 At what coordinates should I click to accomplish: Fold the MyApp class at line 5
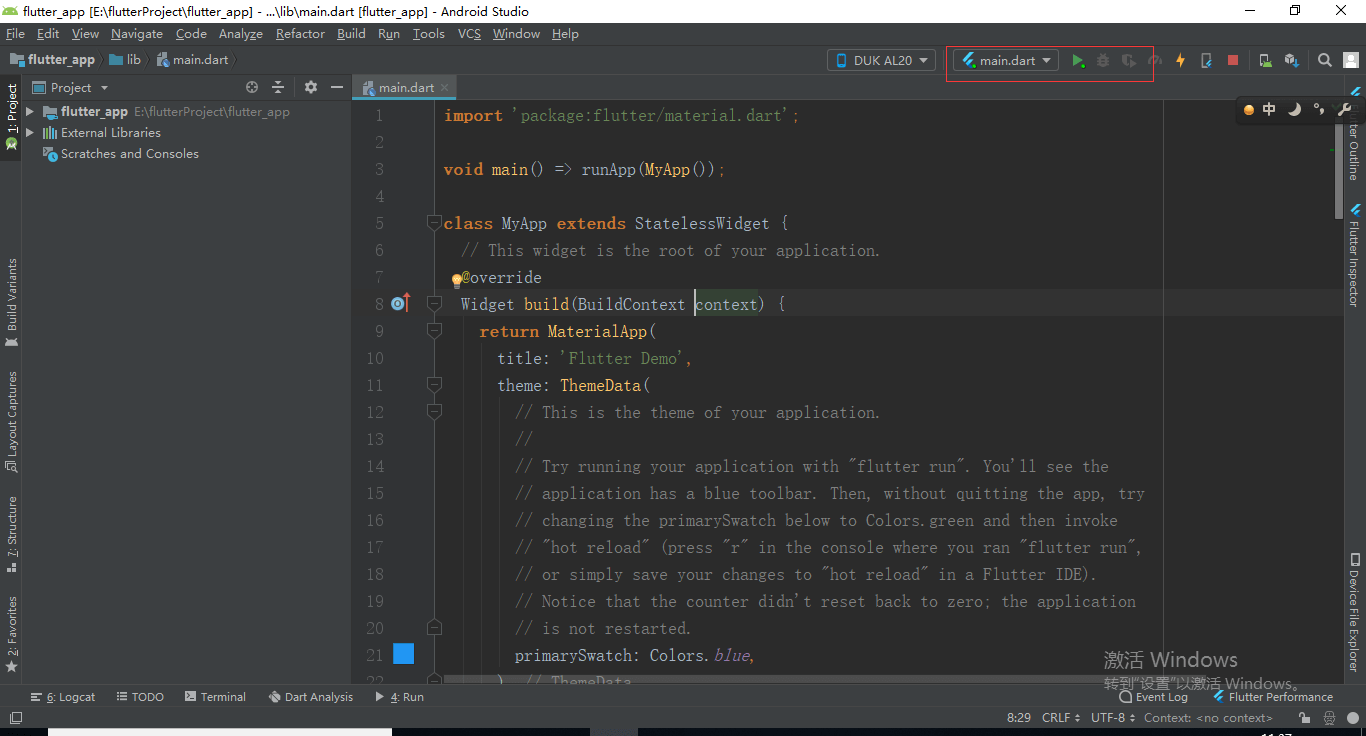(434, 222)
